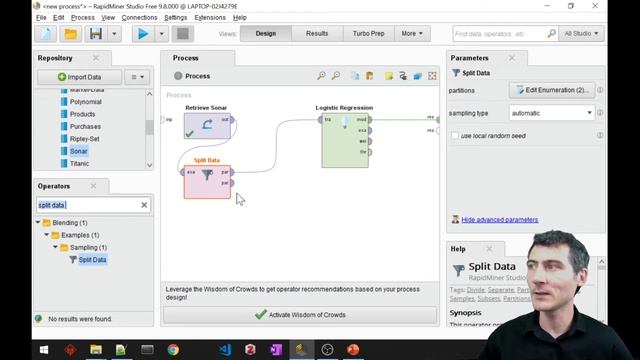640x360 pixels.
Task: Save the process with the floppy disk icon
Action: coord(96,33)
